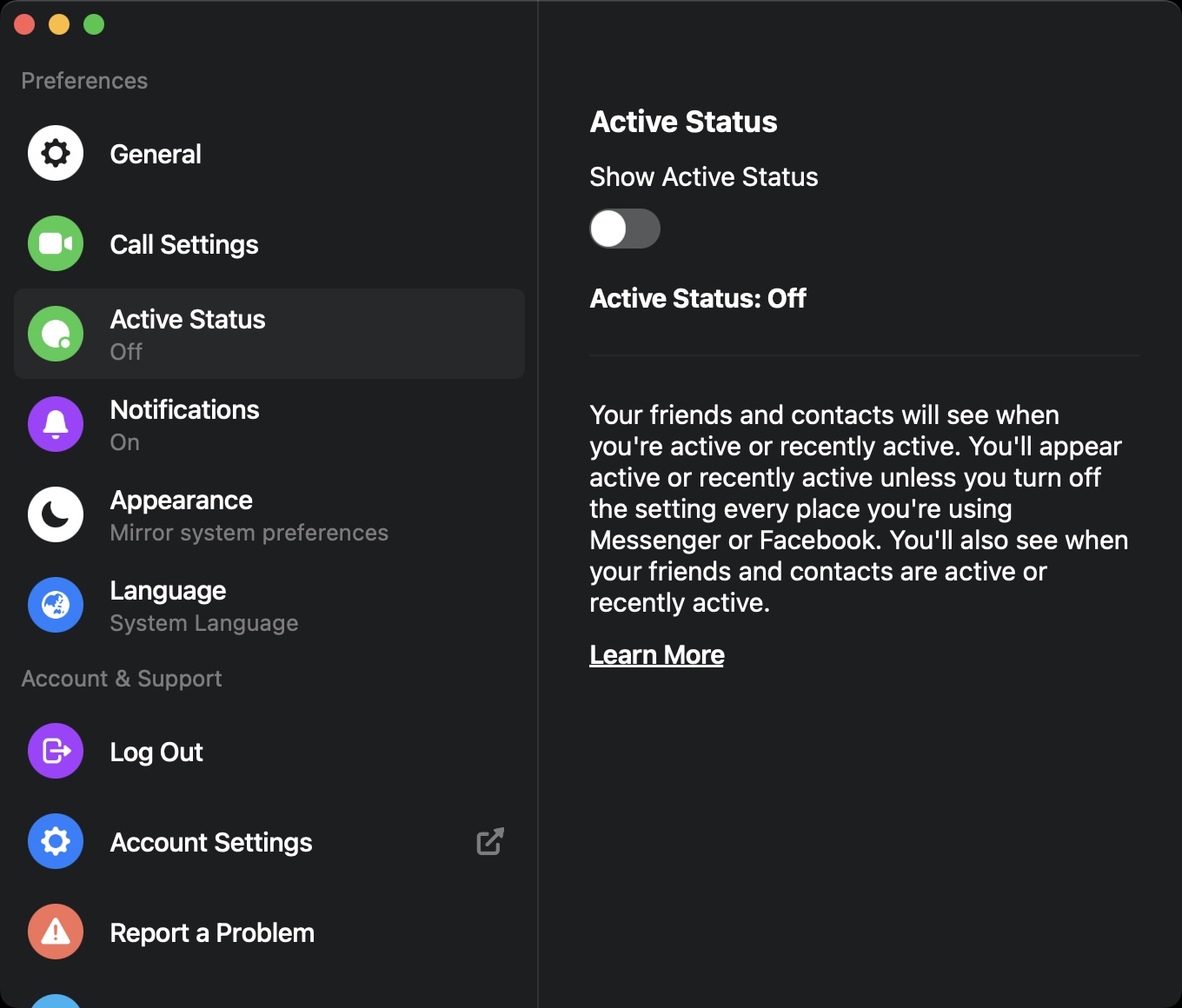Select Notifications in the sidebar

pyautogui.click(x=184, y=410)
